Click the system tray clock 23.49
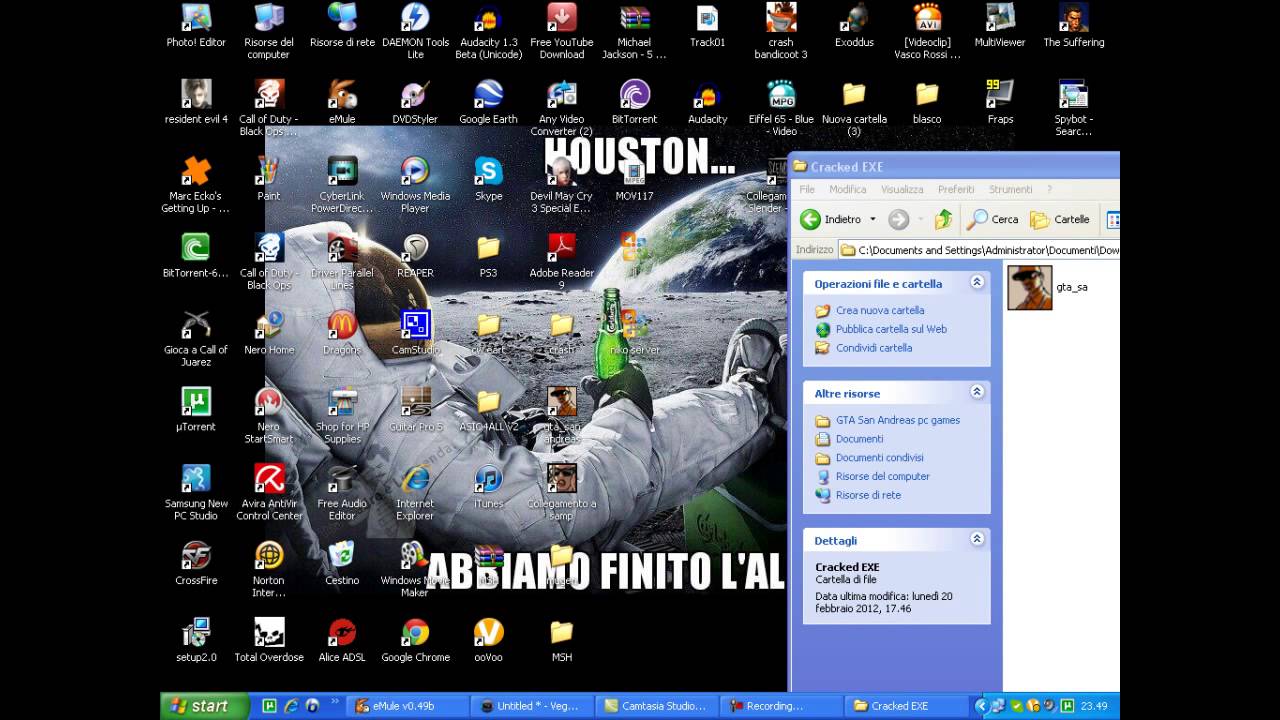The height and width of the screenshot is (720, 1280). pos(1093,706)
